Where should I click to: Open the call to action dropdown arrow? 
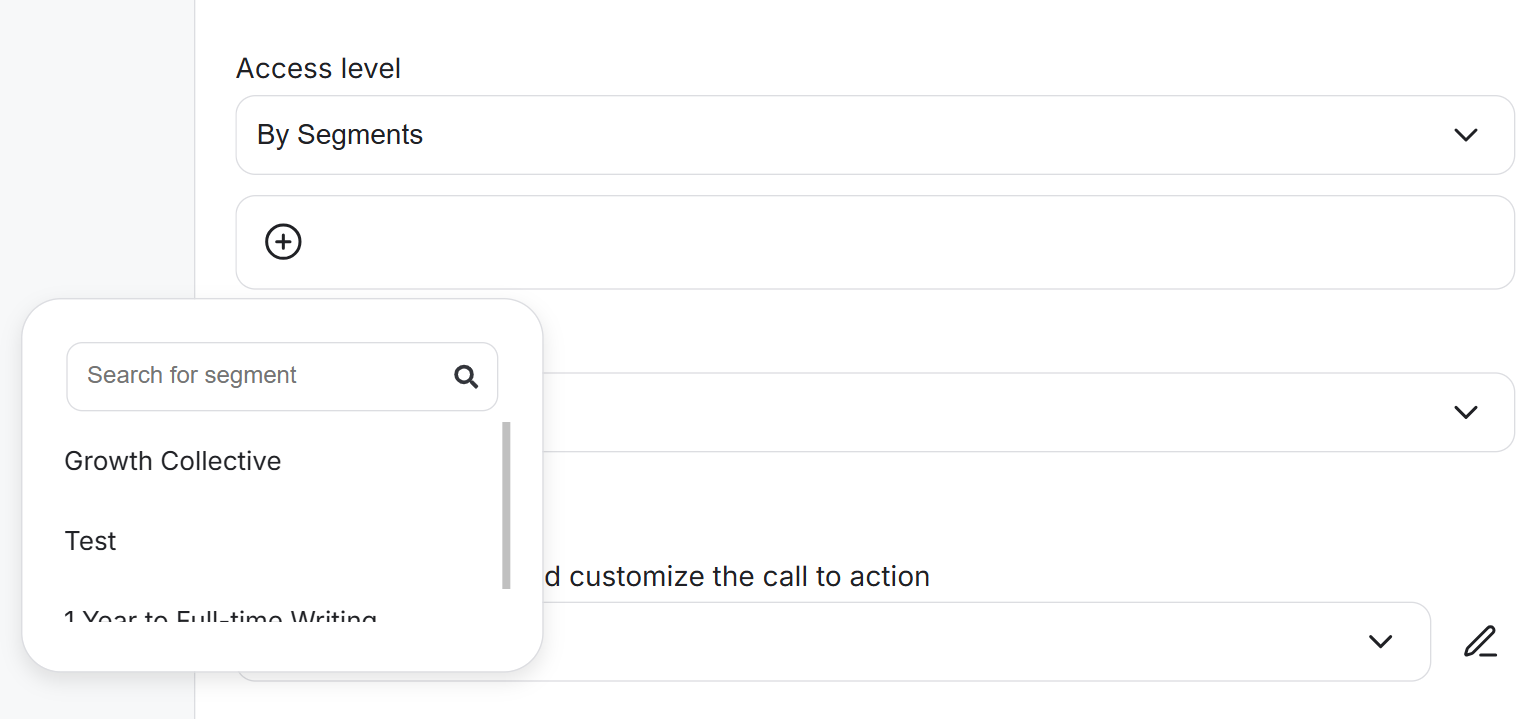point(1380,641)
